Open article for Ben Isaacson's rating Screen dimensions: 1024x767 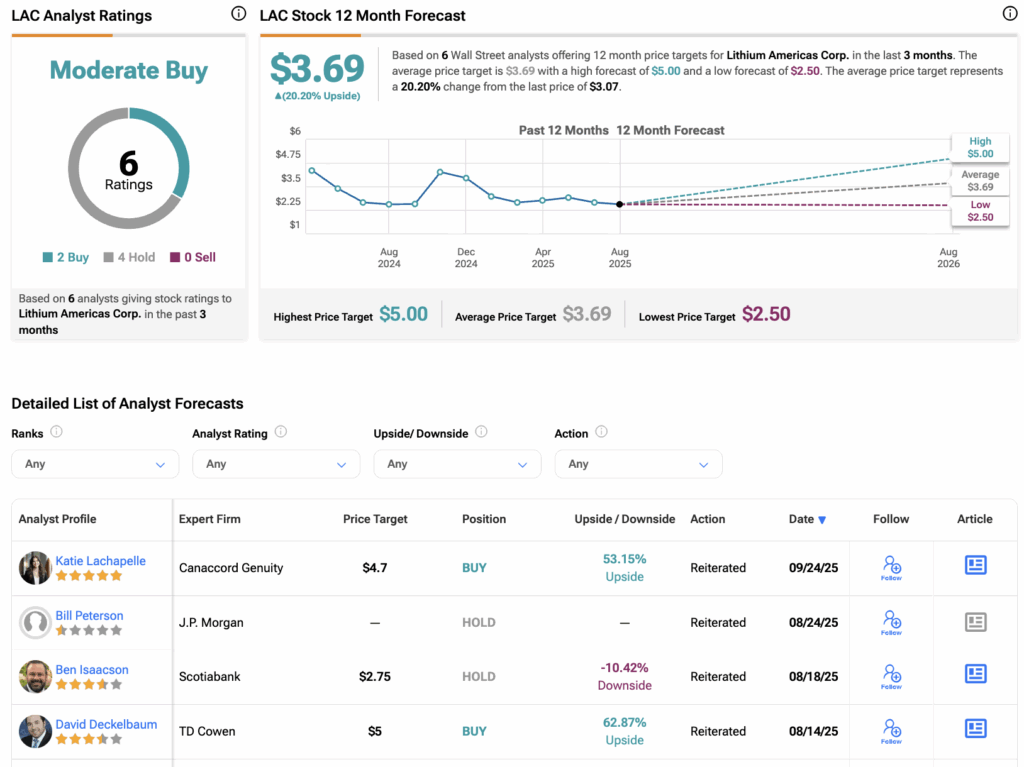[976, 674]
